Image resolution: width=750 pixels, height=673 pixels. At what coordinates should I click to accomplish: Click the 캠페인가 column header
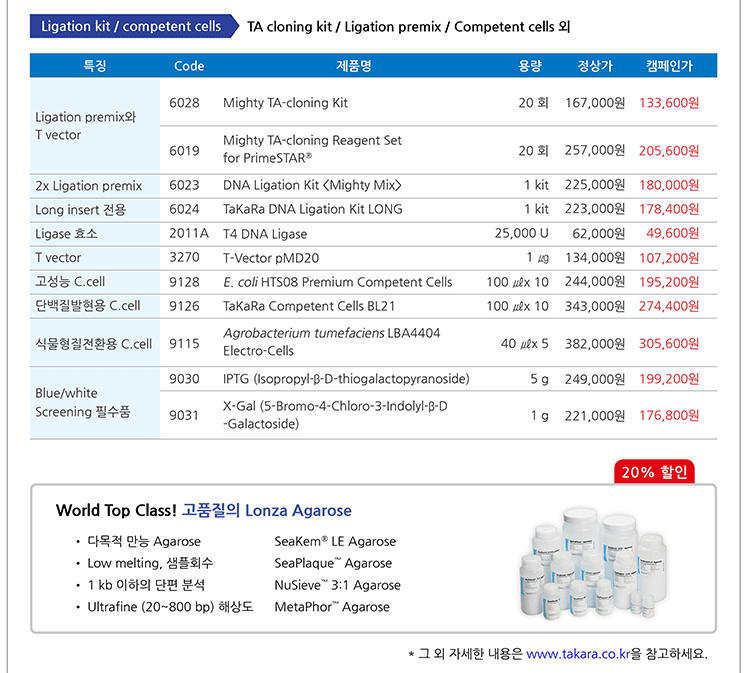coord(669,66)
